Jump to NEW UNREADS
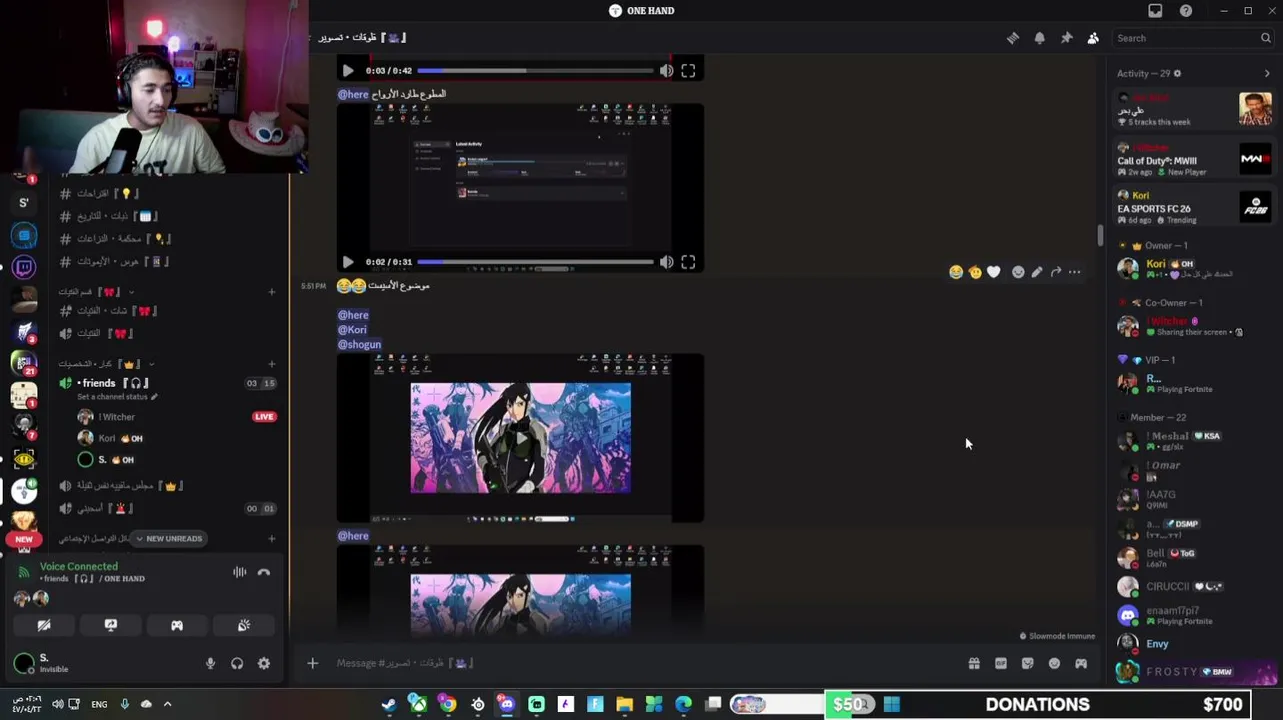This screenshot has height=720, width=1283. pyautogui.click(x=168, y=539)
